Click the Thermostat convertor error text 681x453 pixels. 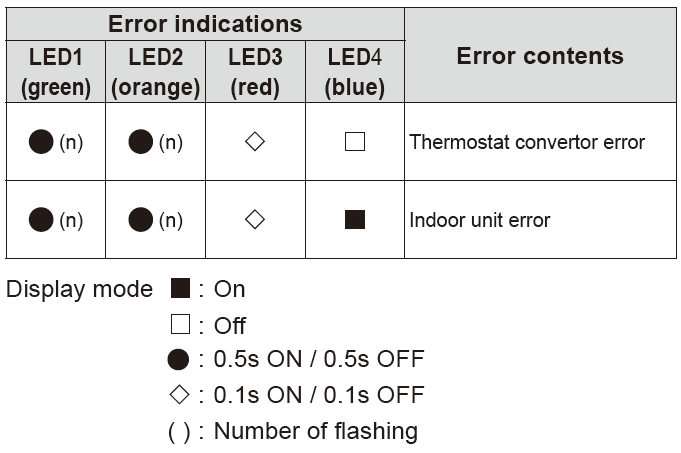[527, 142]
